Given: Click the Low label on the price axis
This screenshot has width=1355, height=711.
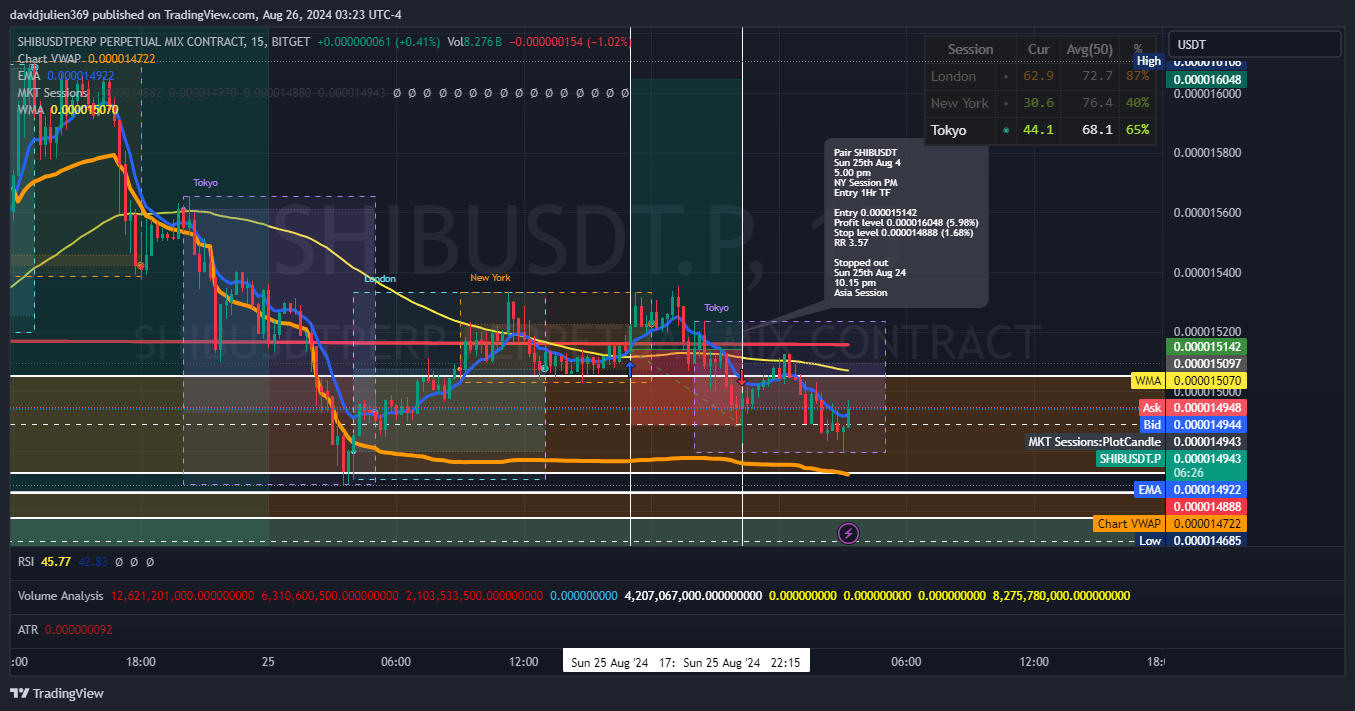Looking at the screenshot, I should 1150,541.
